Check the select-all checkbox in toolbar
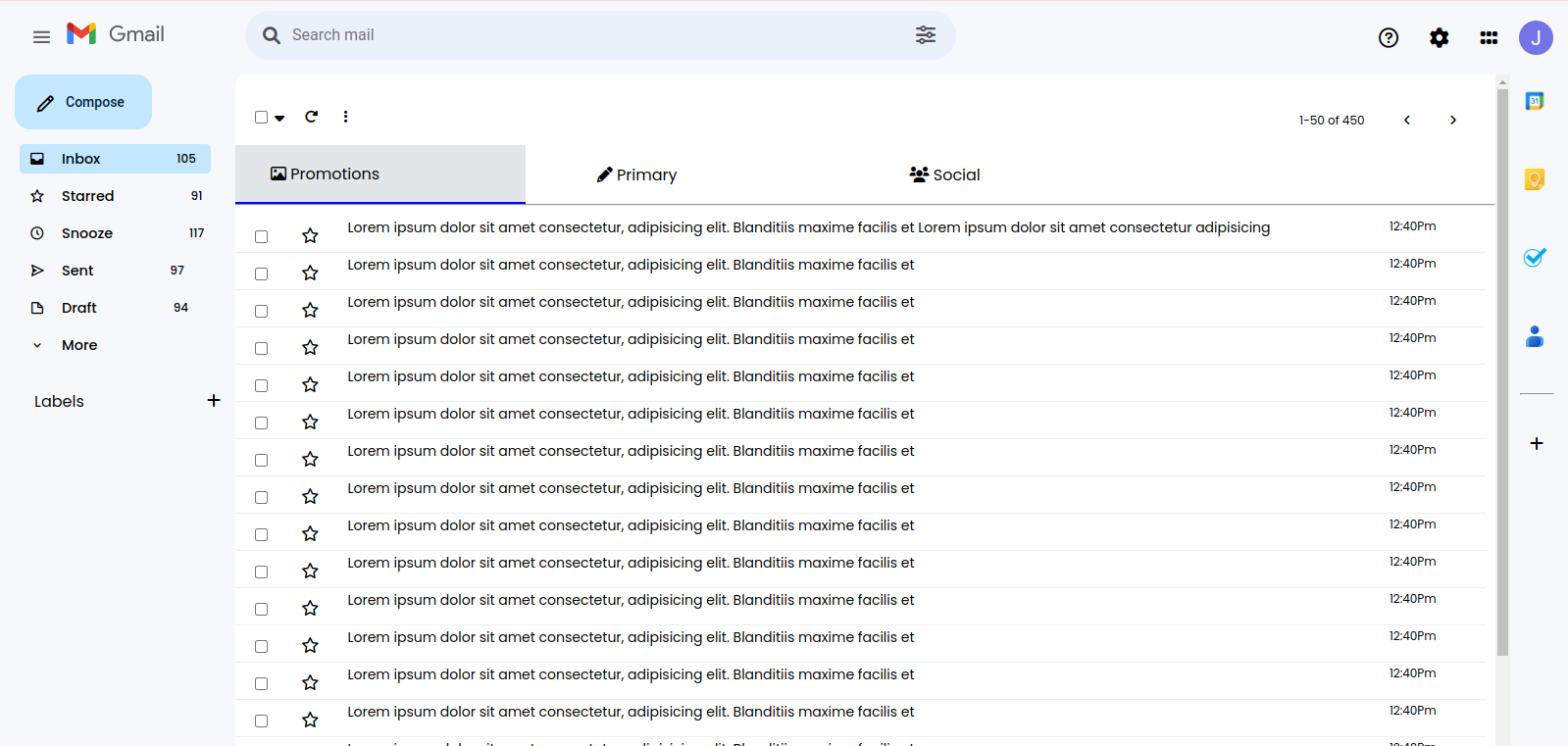Screen dimensions: 1568x746 click(261, 117)
